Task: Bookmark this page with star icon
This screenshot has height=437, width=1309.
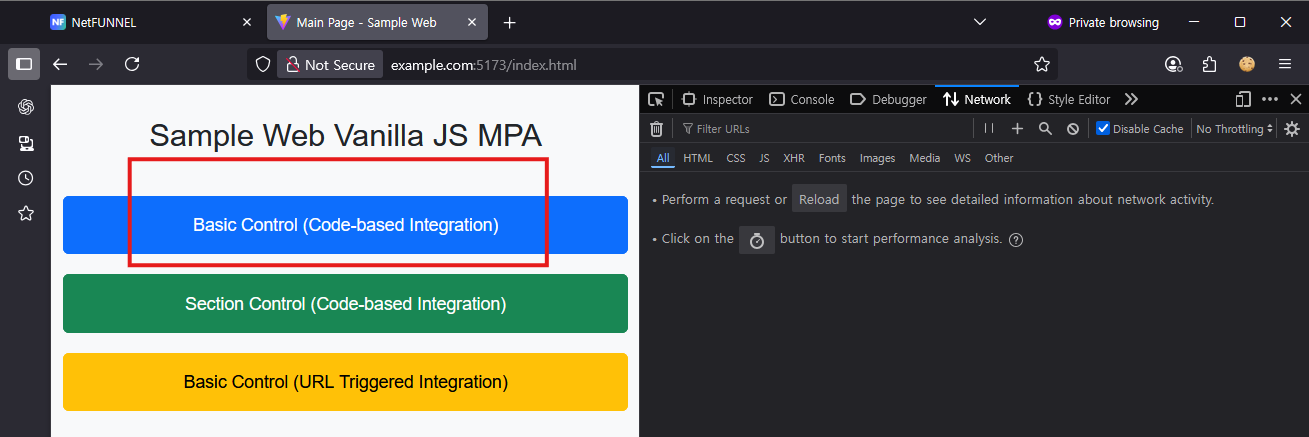Action: click(1042, 64)
